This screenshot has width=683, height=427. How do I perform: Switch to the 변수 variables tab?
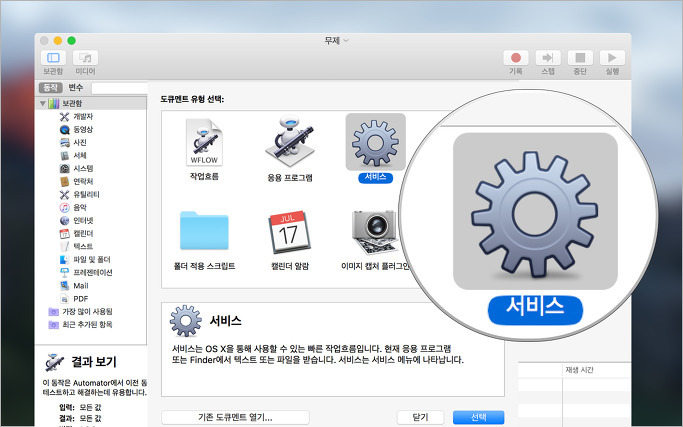coord(75,88)
